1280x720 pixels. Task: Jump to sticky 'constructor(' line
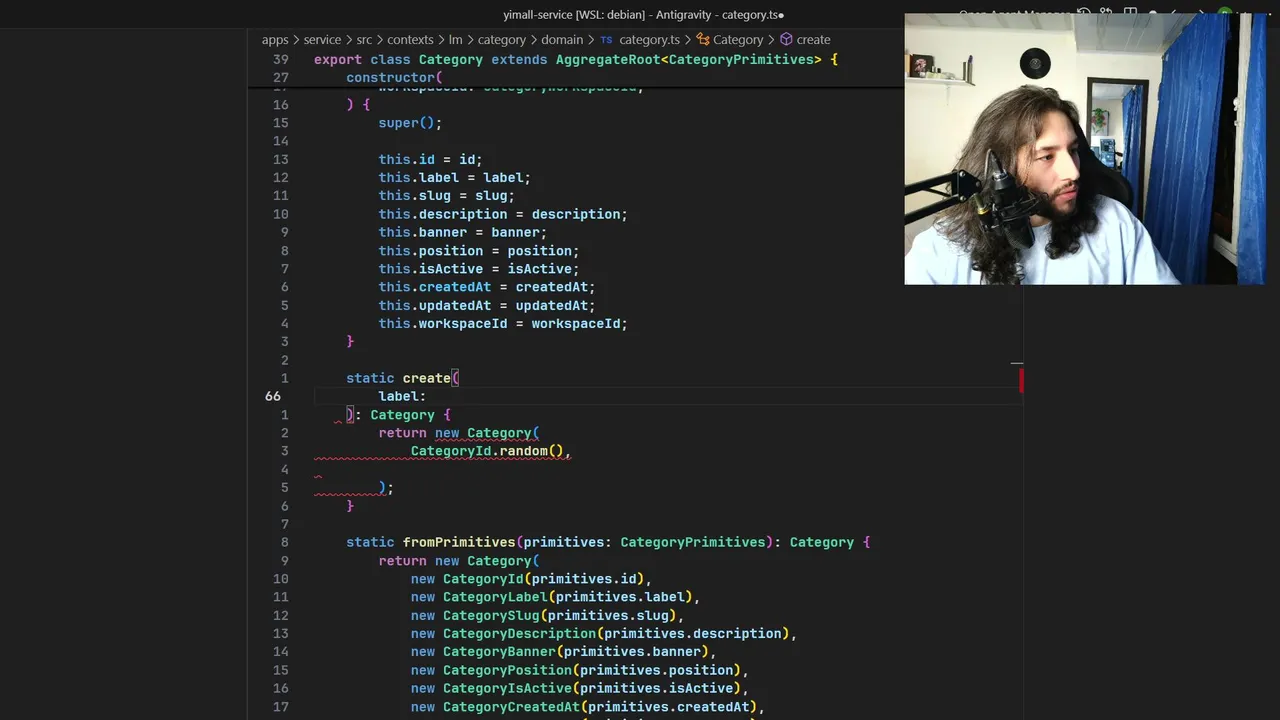pos(394,78)
